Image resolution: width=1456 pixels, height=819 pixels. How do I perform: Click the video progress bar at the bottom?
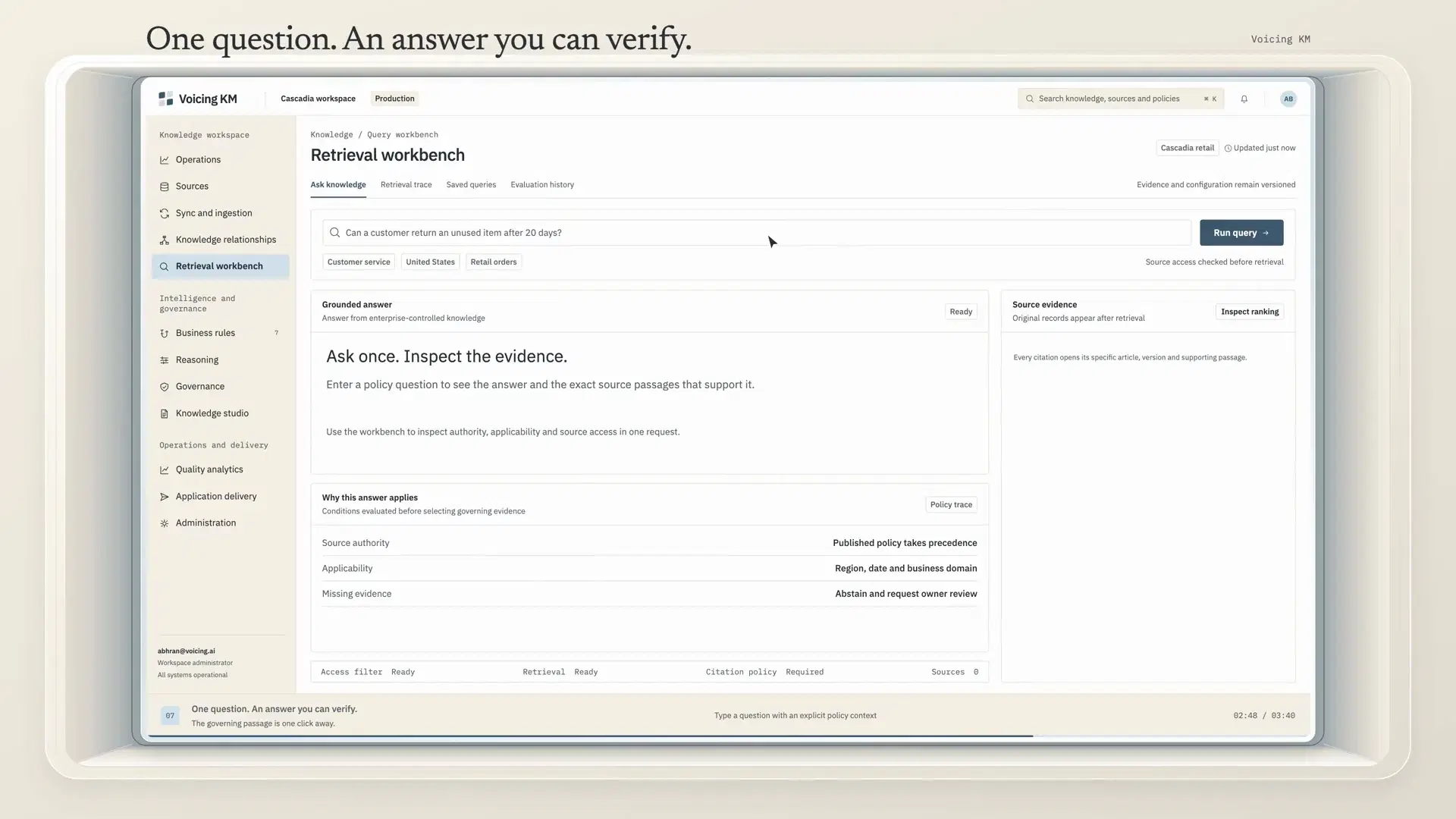(x=728, y=736)
